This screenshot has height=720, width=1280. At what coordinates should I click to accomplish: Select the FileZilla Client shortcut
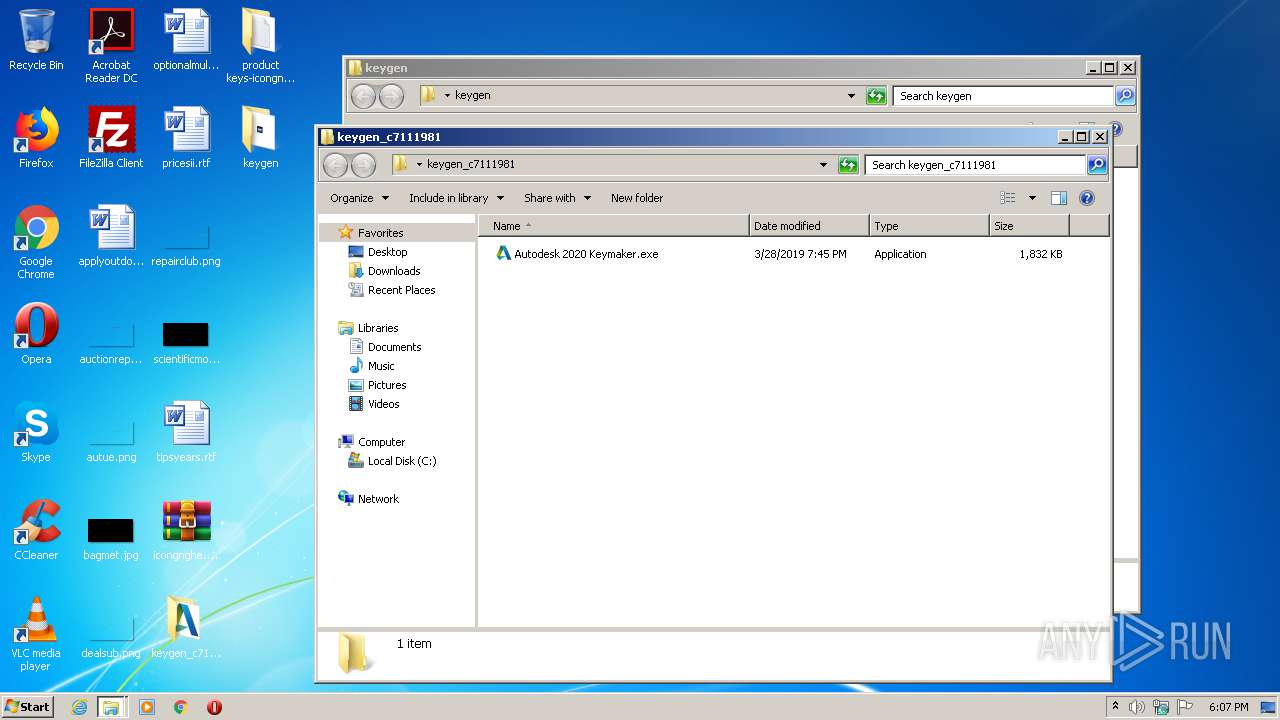(x=111, y=138)
